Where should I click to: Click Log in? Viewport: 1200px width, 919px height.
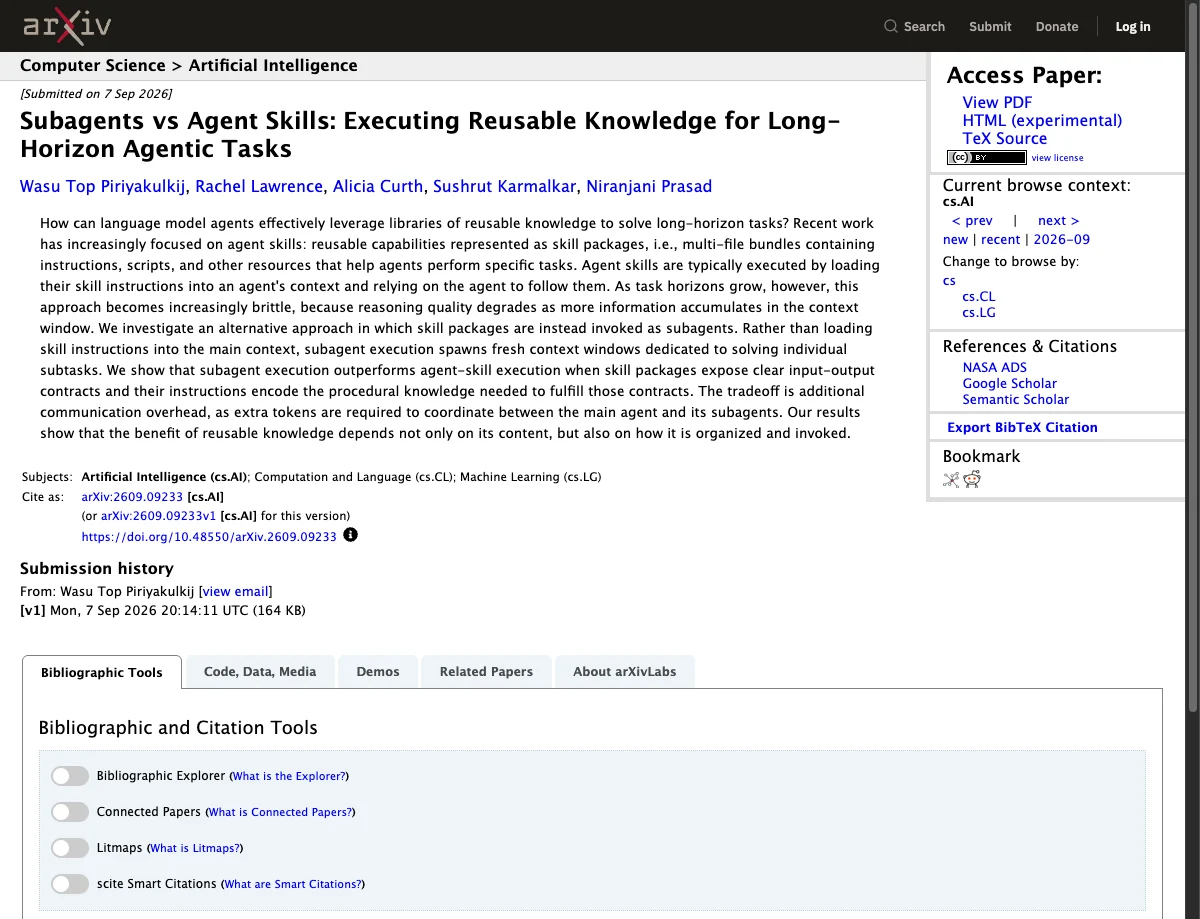[1133, 26]
